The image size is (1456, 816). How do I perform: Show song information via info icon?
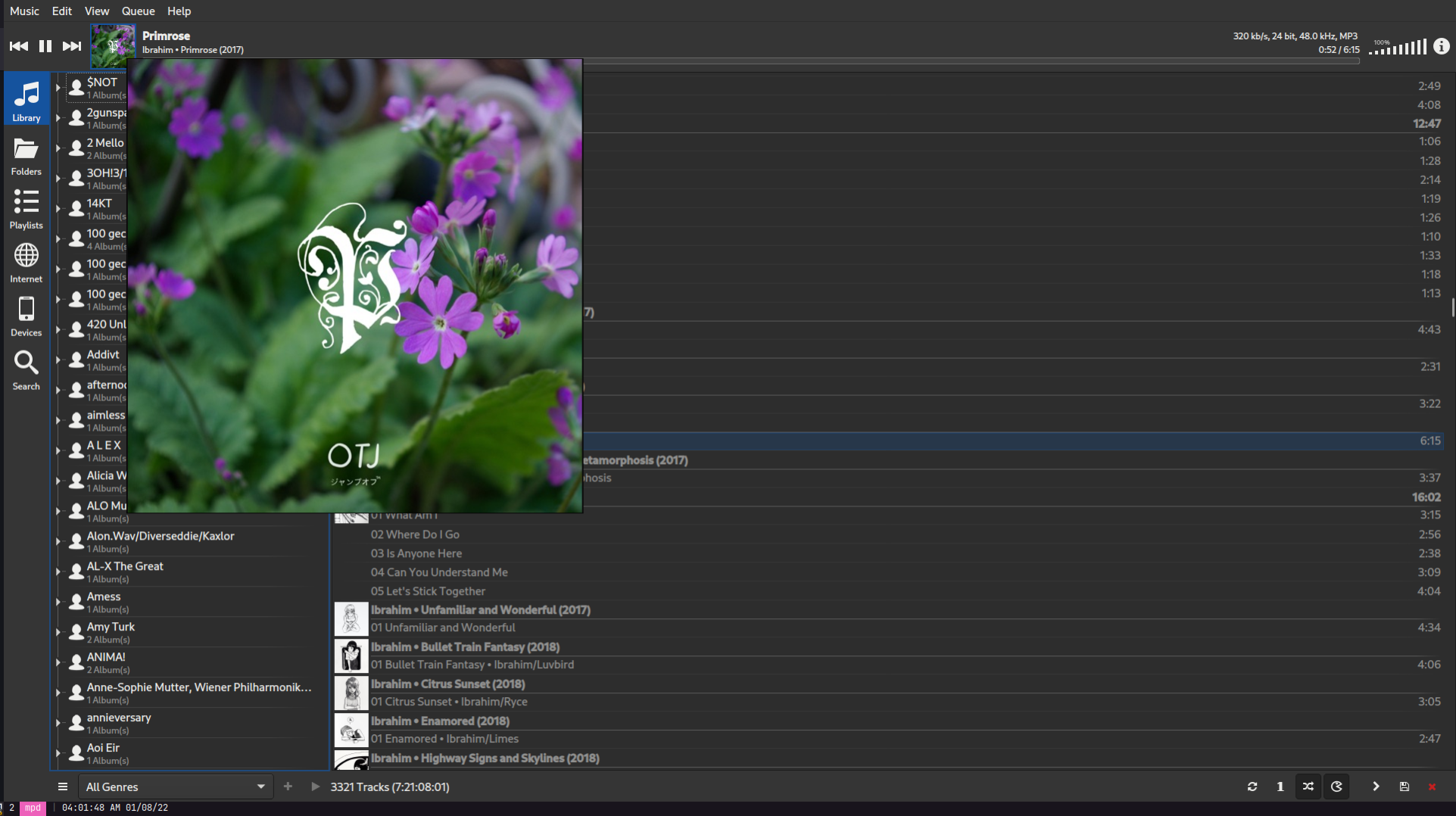point(1442,46)
